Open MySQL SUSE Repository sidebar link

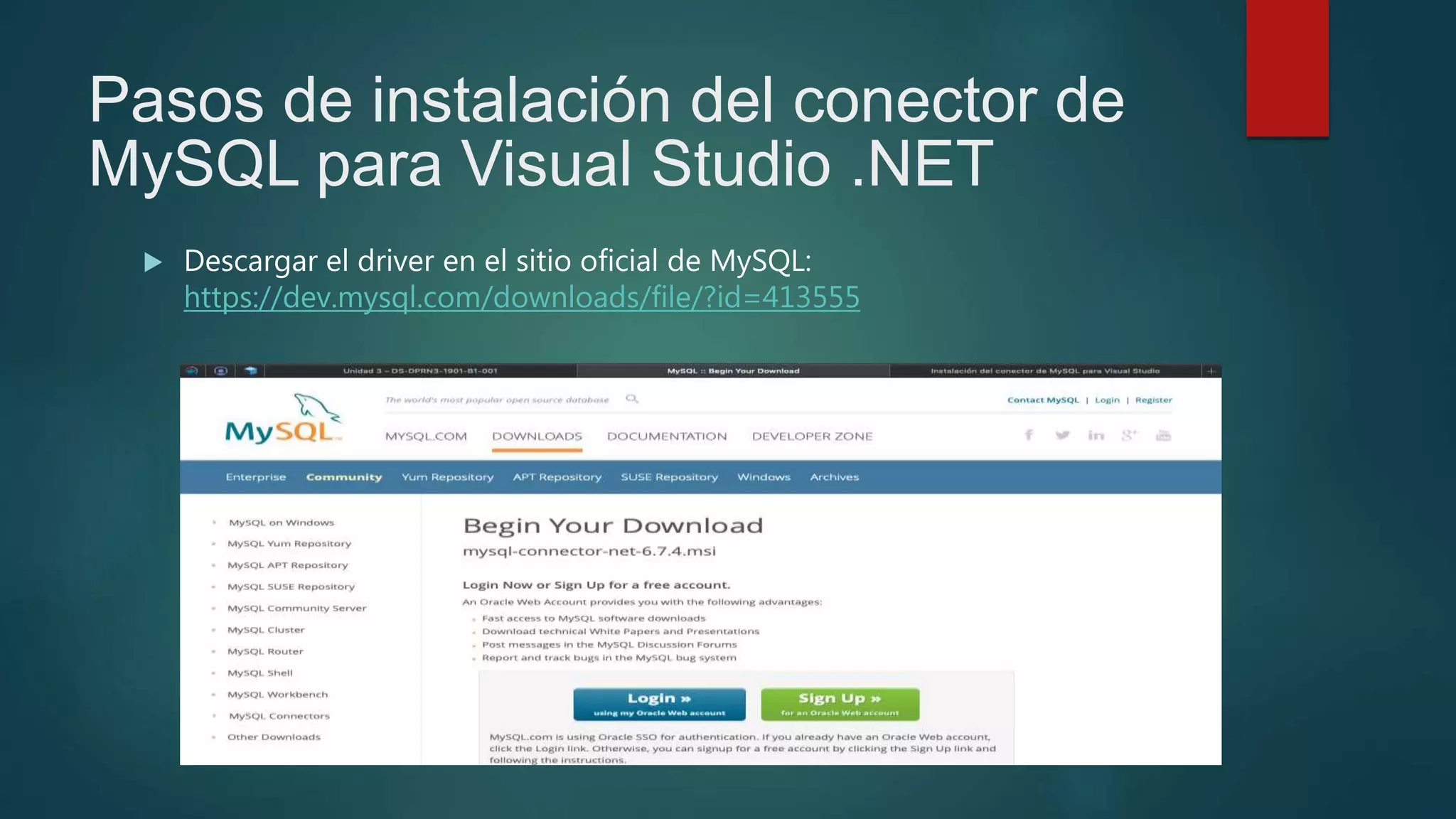tap(291, 587)
